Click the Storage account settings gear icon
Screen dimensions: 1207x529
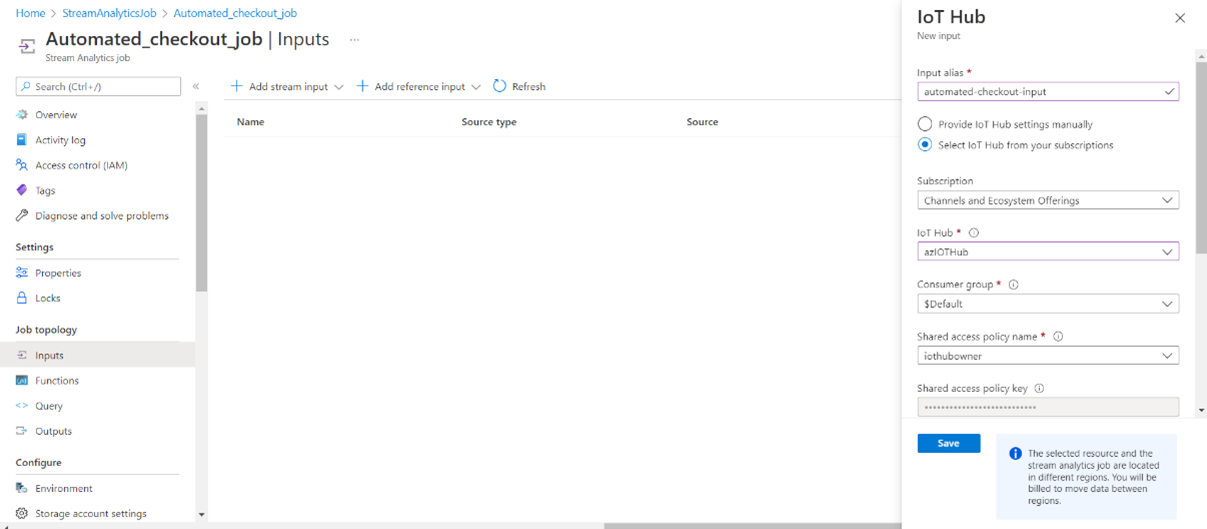22,513
